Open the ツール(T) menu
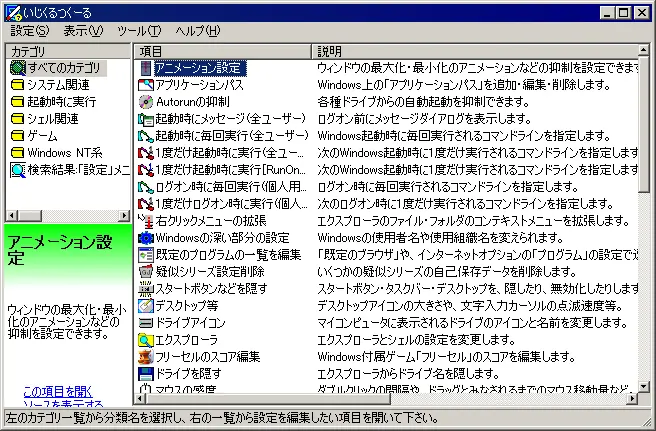This screenshot has height=431, width=656. coord(139,31)
